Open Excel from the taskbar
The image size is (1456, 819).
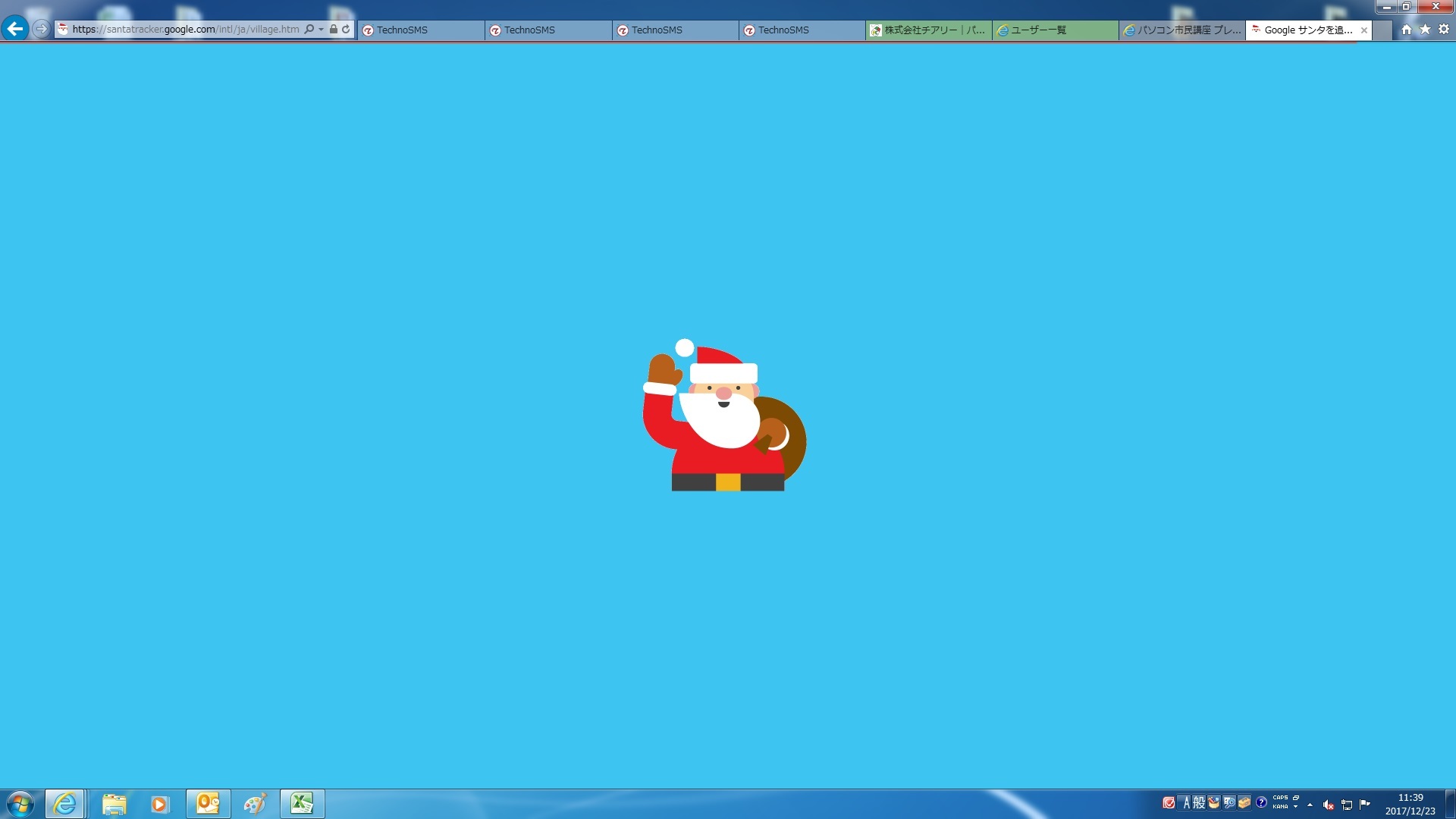302,803
